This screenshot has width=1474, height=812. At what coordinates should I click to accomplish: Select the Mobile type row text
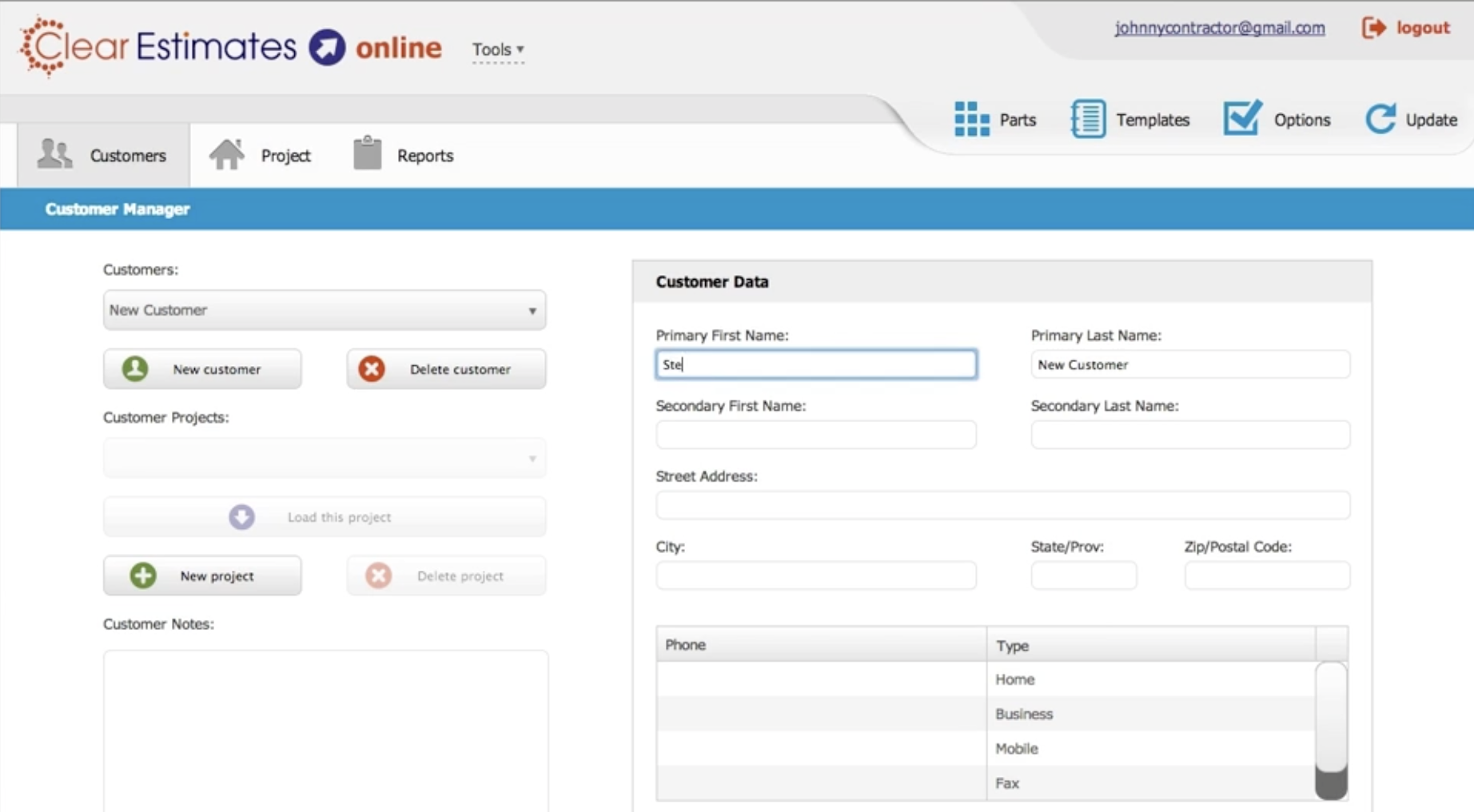click(x=1017, y=748)
